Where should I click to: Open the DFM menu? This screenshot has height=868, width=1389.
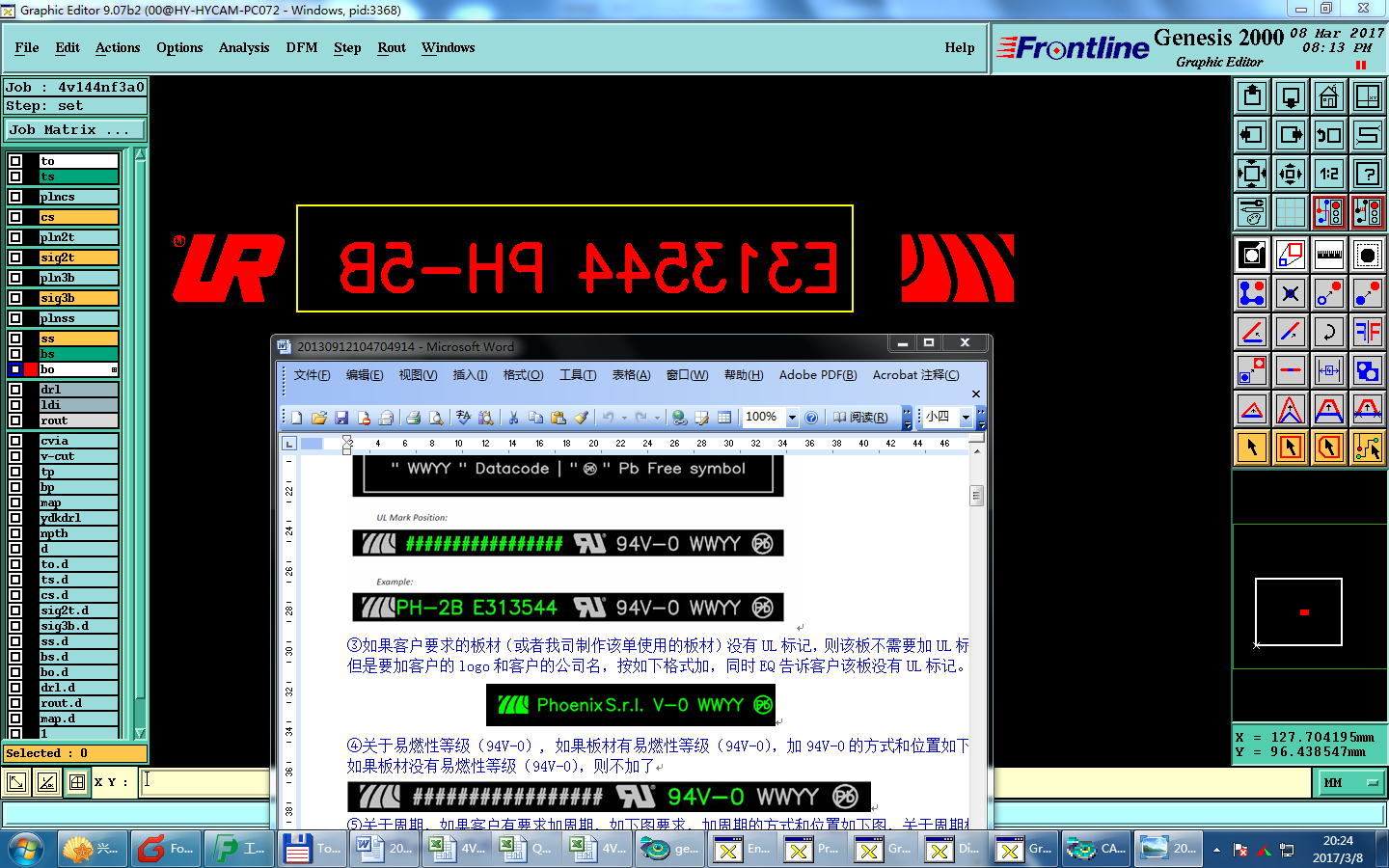click(302, 47)
